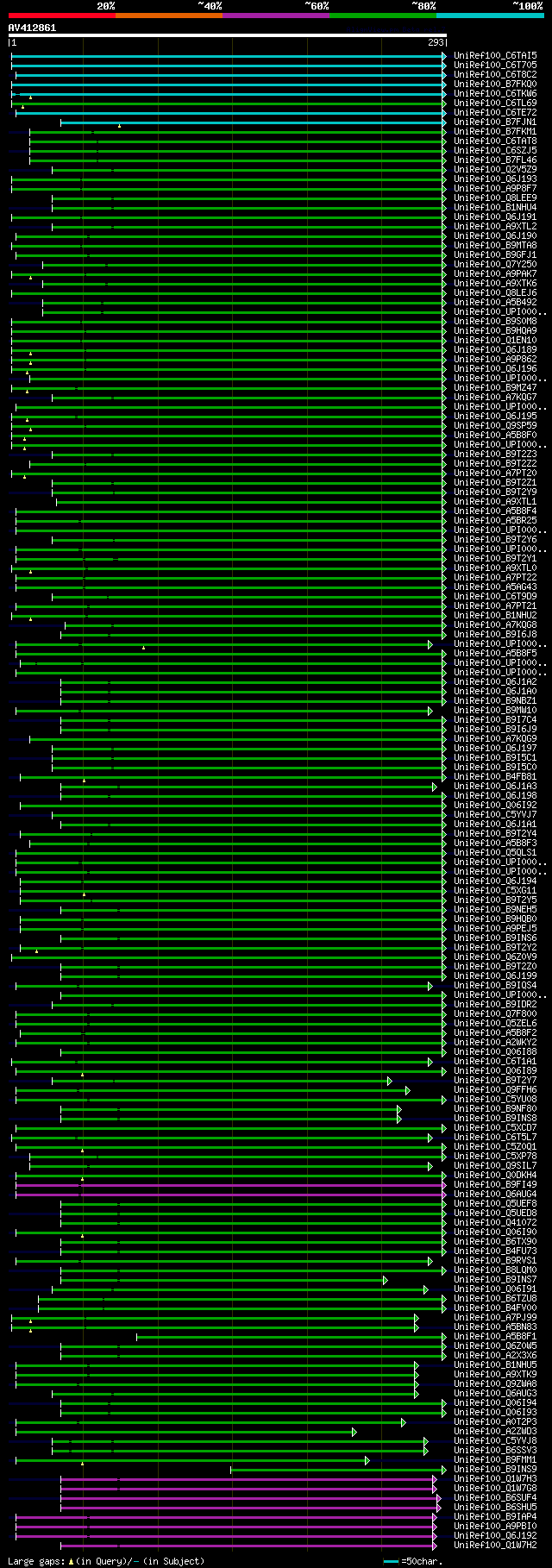The width and height of the screenshot is (552, 1568).
Task: Click hit label UniRef100_A2X3X6
Action: [495, 1355]
